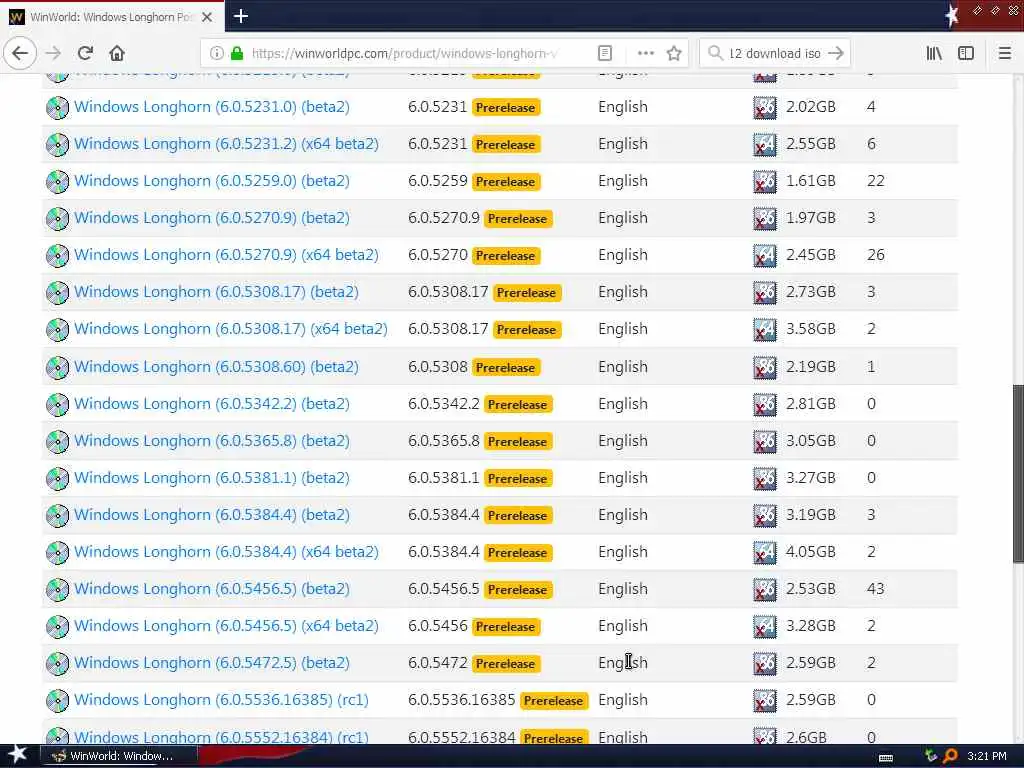Reload the current page
The image size is (1024, 768).
point(85,54)
